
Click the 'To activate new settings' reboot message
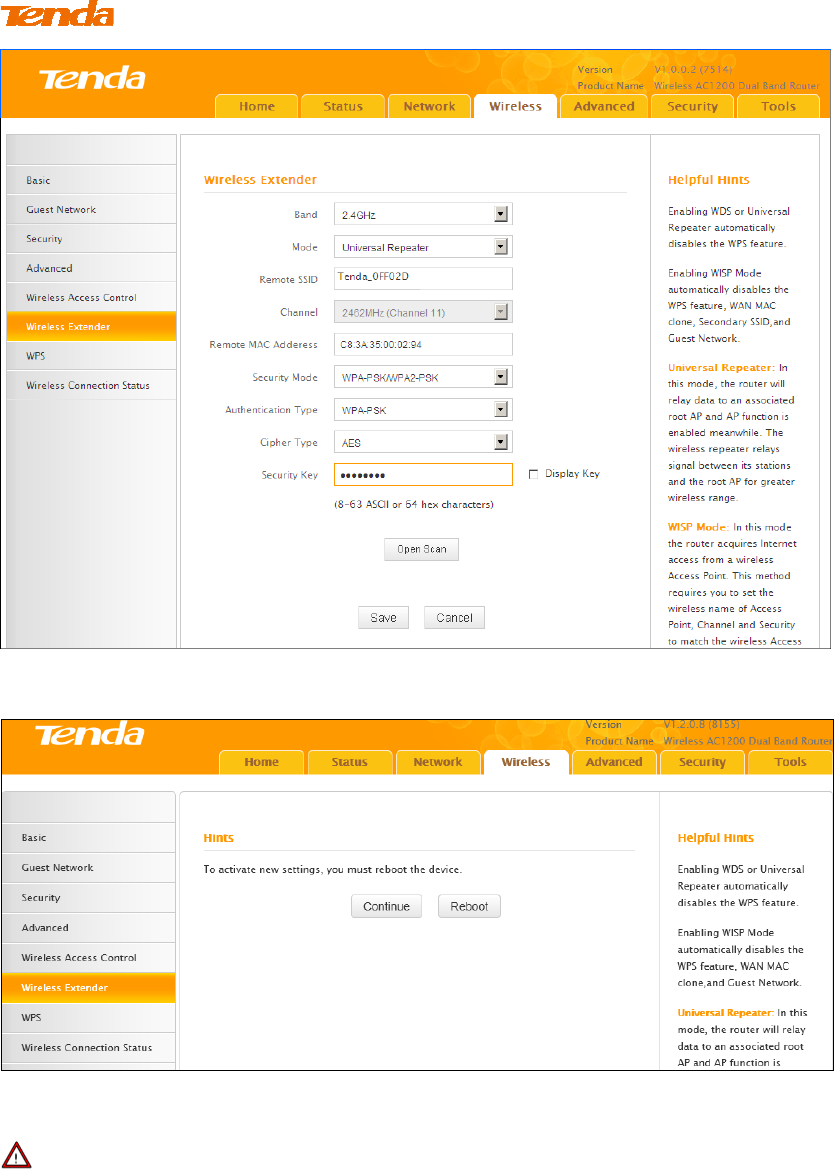click(x=333, y=869)
